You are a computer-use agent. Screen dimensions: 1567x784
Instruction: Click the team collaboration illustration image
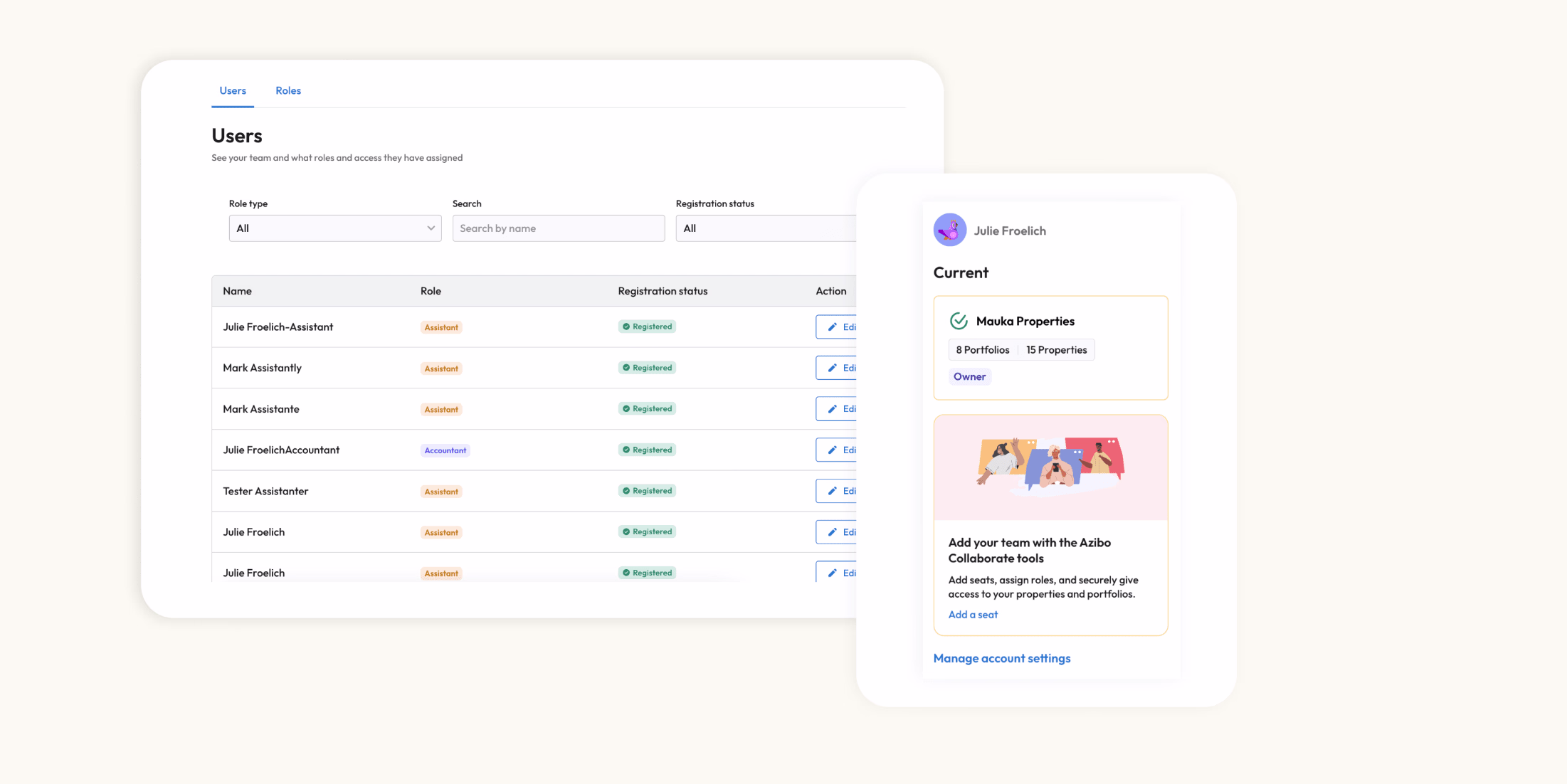point(1050,467)
